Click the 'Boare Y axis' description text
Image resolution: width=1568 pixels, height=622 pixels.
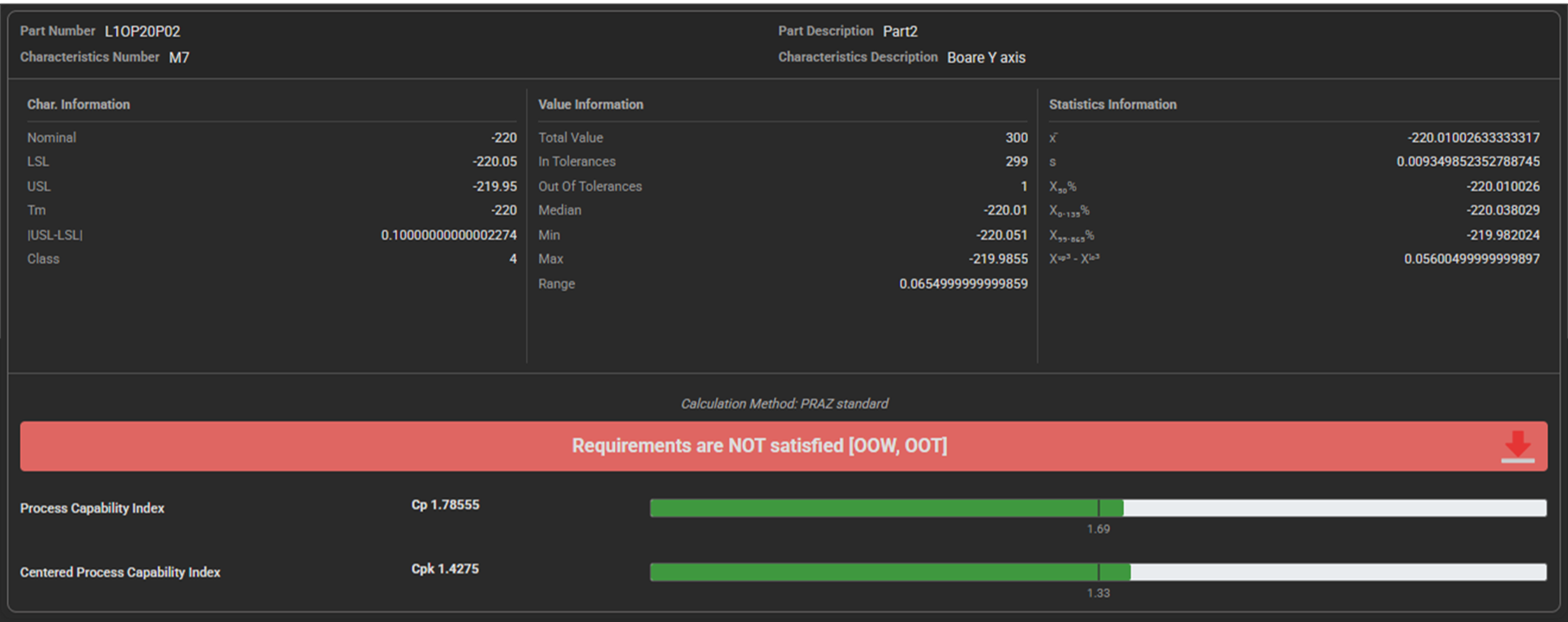(986, 58)
